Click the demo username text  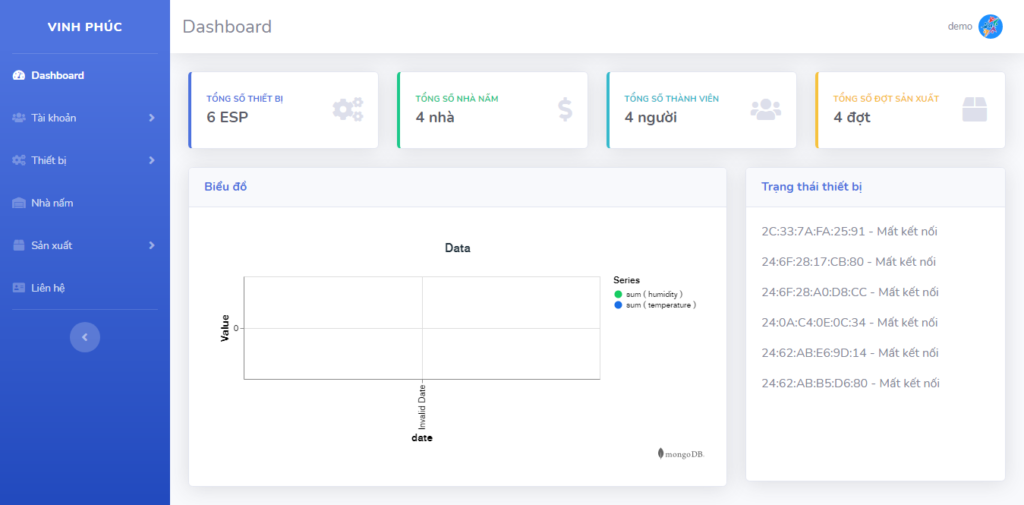(960, 27)
